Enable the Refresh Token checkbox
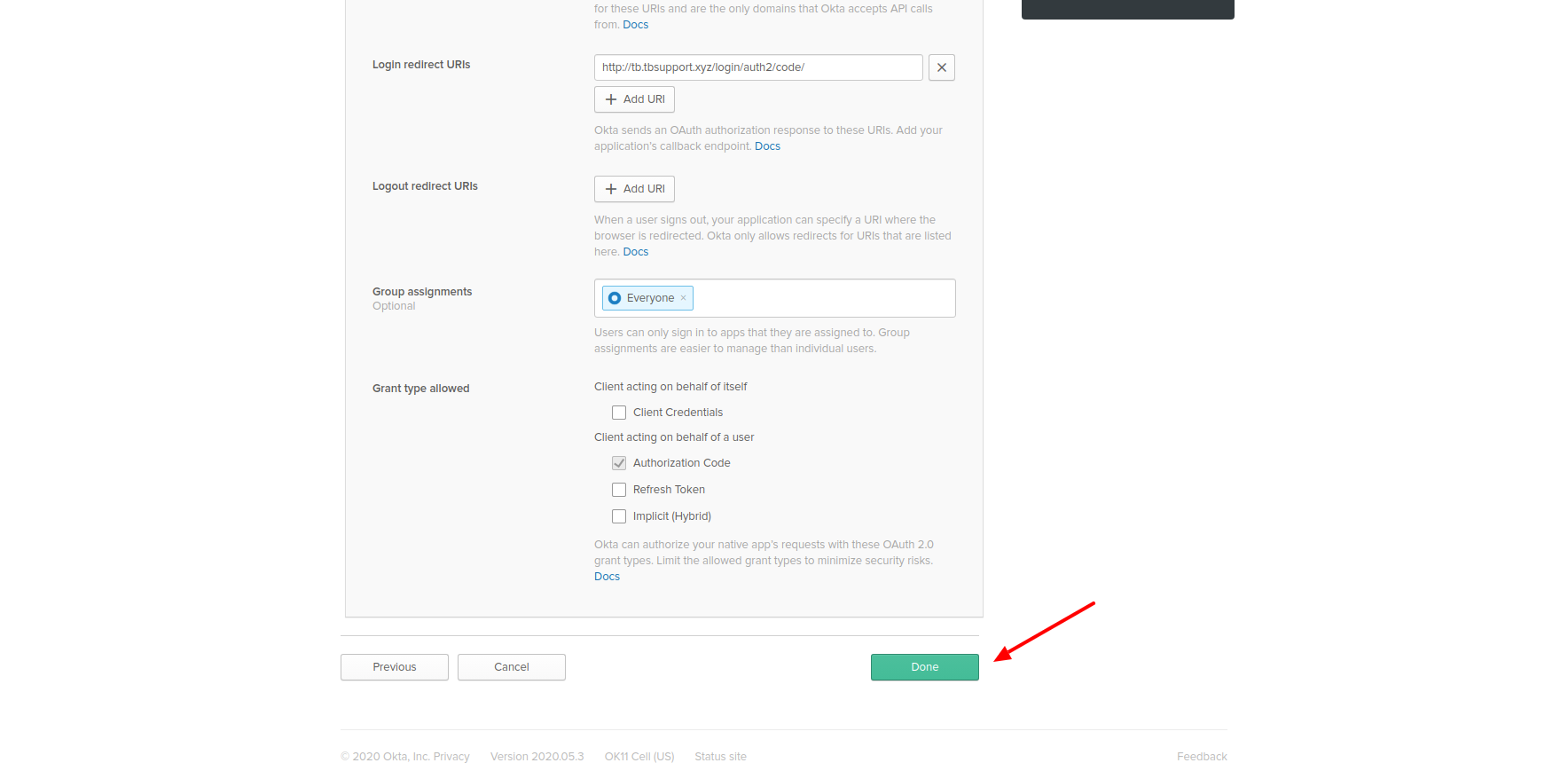The image size is (1568, 763). 619,490
